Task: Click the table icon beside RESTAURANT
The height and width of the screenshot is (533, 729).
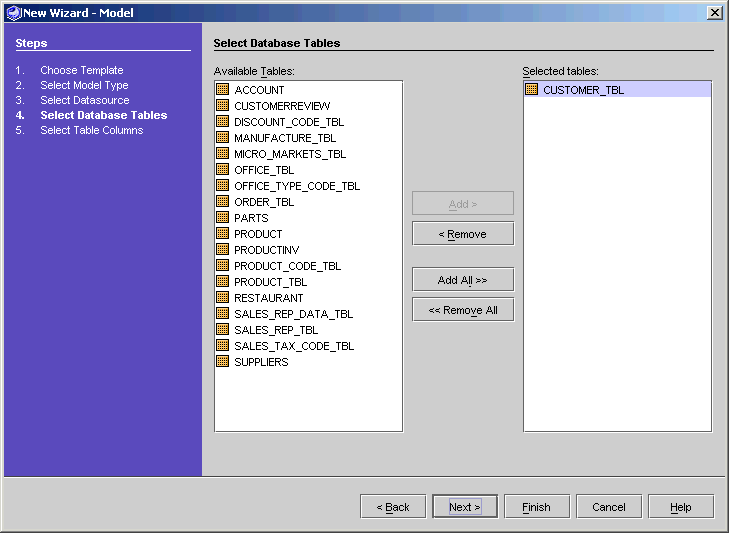Action: coord(223,297)
